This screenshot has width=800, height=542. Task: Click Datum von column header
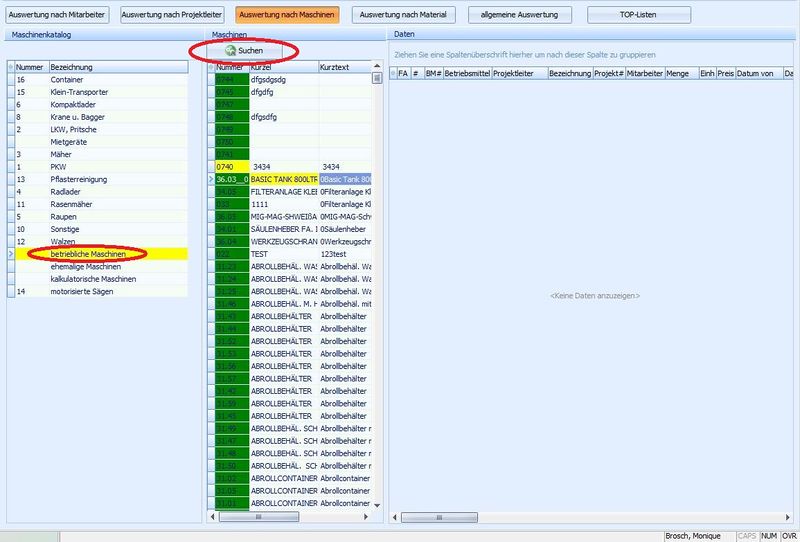pyautogui.click(x=759, y=73)
